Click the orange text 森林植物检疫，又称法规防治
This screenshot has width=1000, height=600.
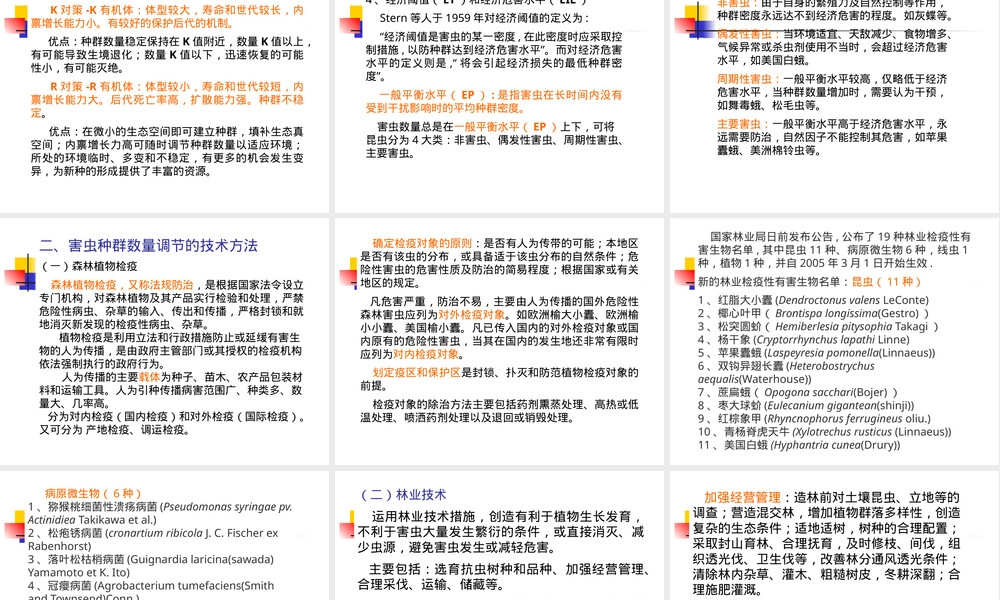tap(122, 284)
